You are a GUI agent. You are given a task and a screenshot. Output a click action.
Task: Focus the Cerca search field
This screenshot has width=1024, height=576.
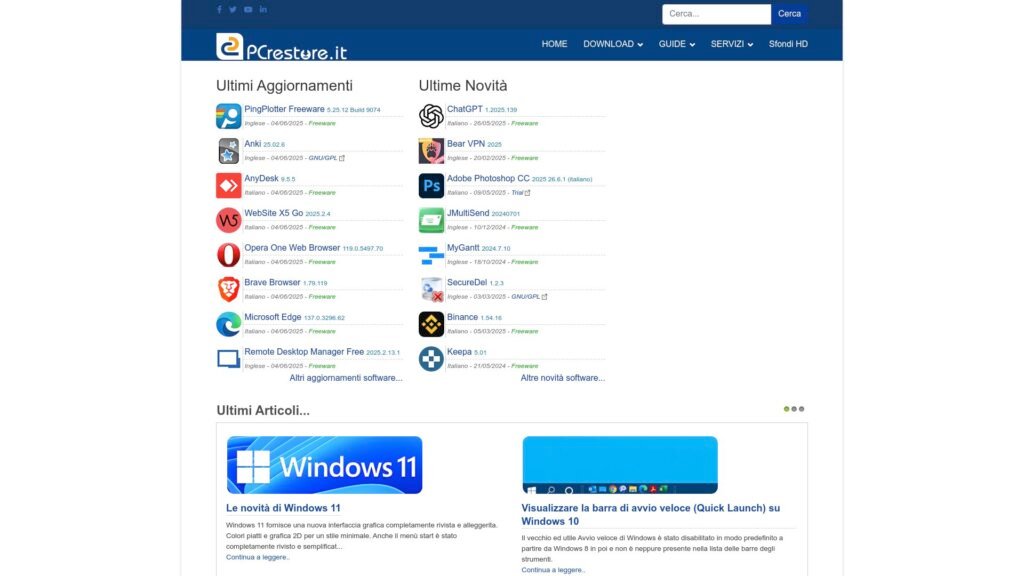point(716,14)
